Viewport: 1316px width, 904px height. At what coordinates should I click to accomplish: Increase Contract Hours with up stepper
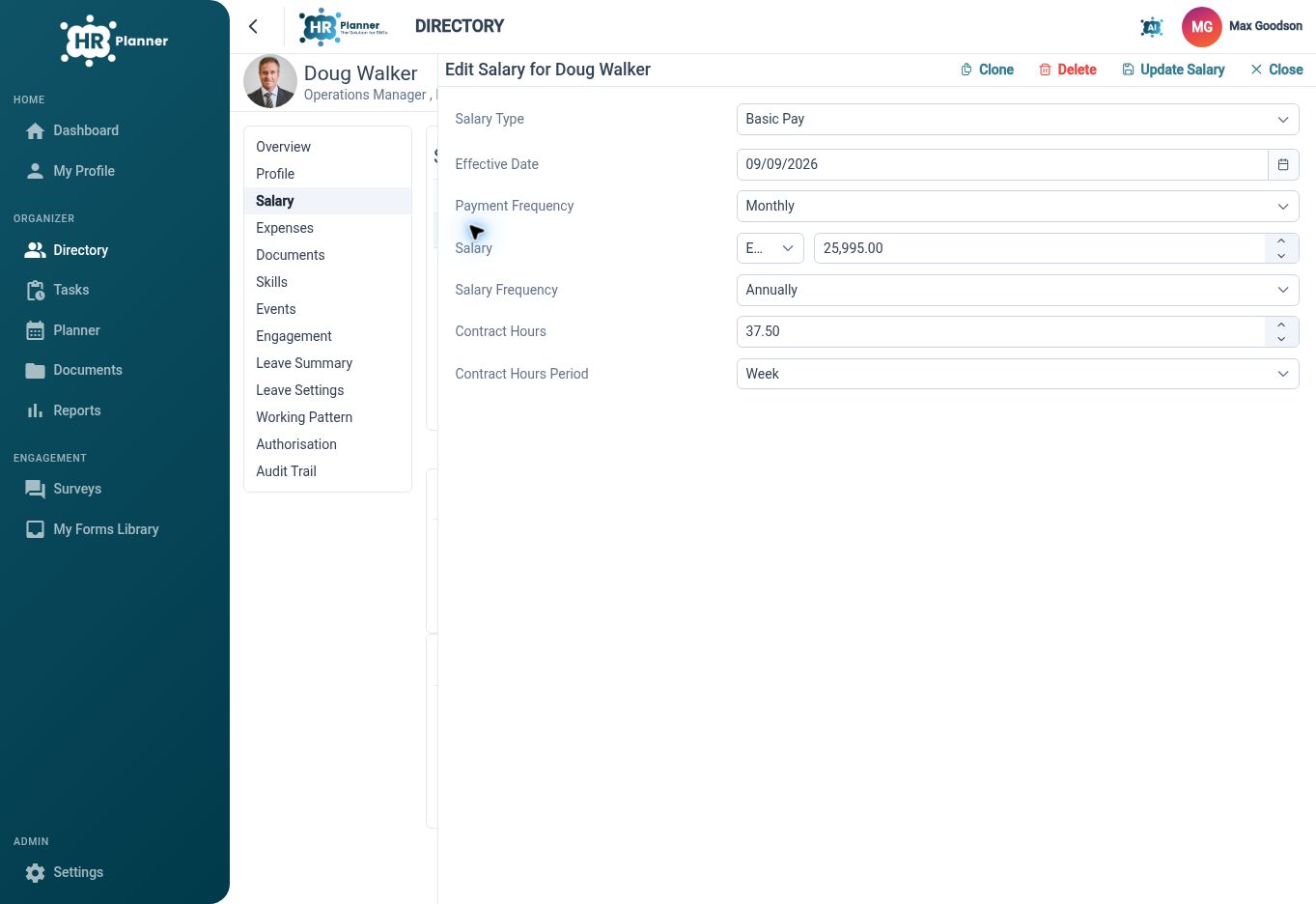[x=1281, y=325]
